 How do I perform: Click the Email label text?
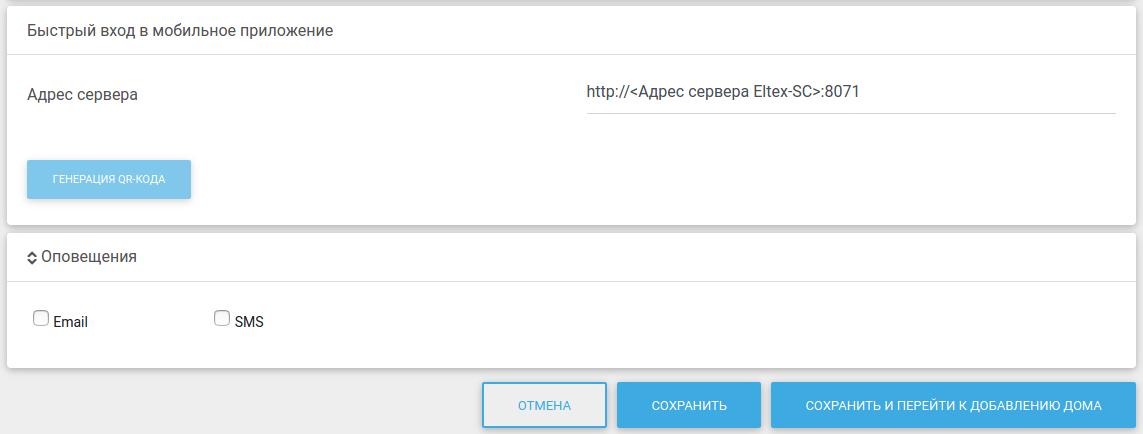(71, 322)
